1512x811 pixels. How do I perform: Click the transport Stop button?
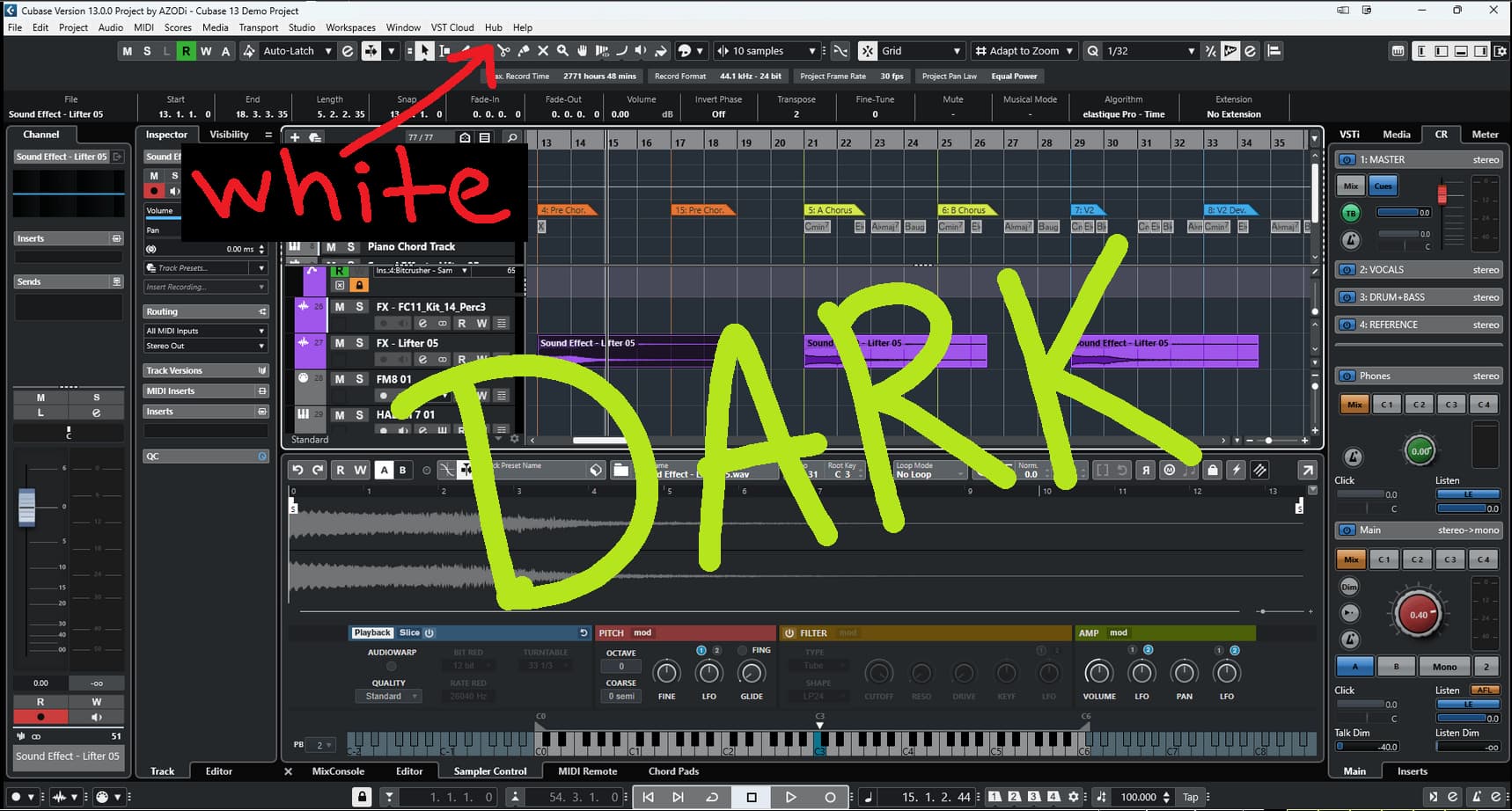click(751, 797)
